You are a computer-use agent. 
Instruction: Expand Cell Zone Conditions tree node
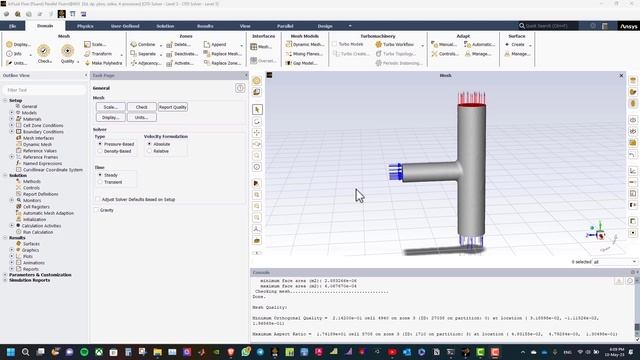[x=12, y=125]
